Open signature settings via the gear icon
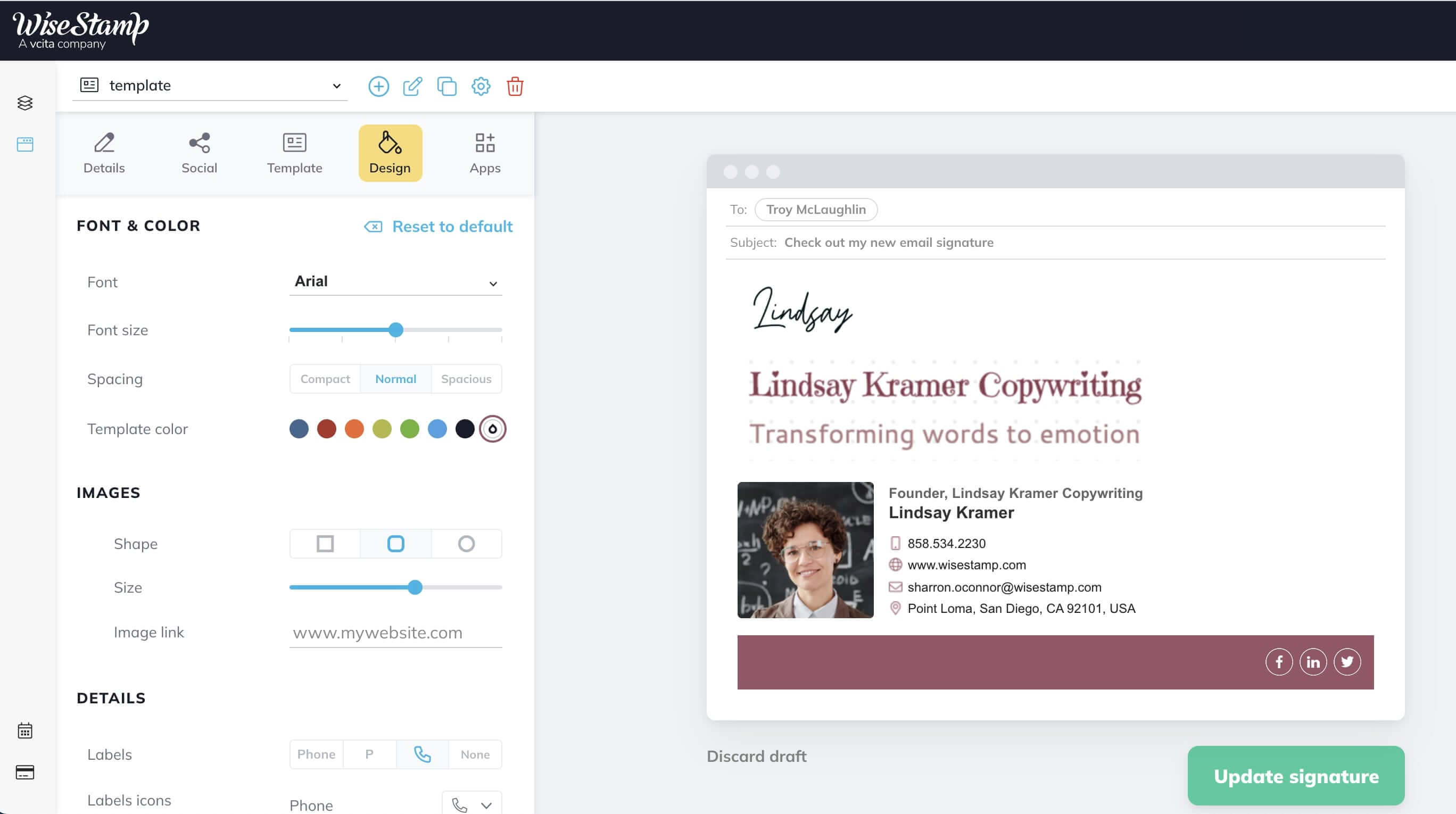 [x=481, y=86]
